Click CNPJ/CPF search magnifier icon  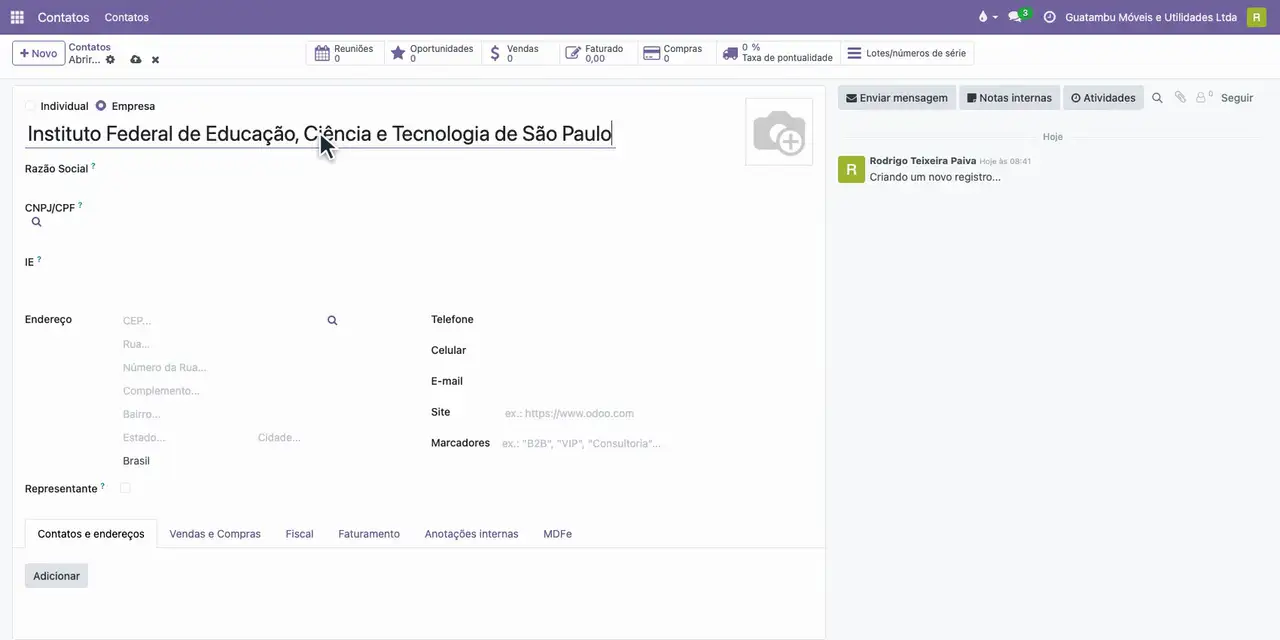37,222
